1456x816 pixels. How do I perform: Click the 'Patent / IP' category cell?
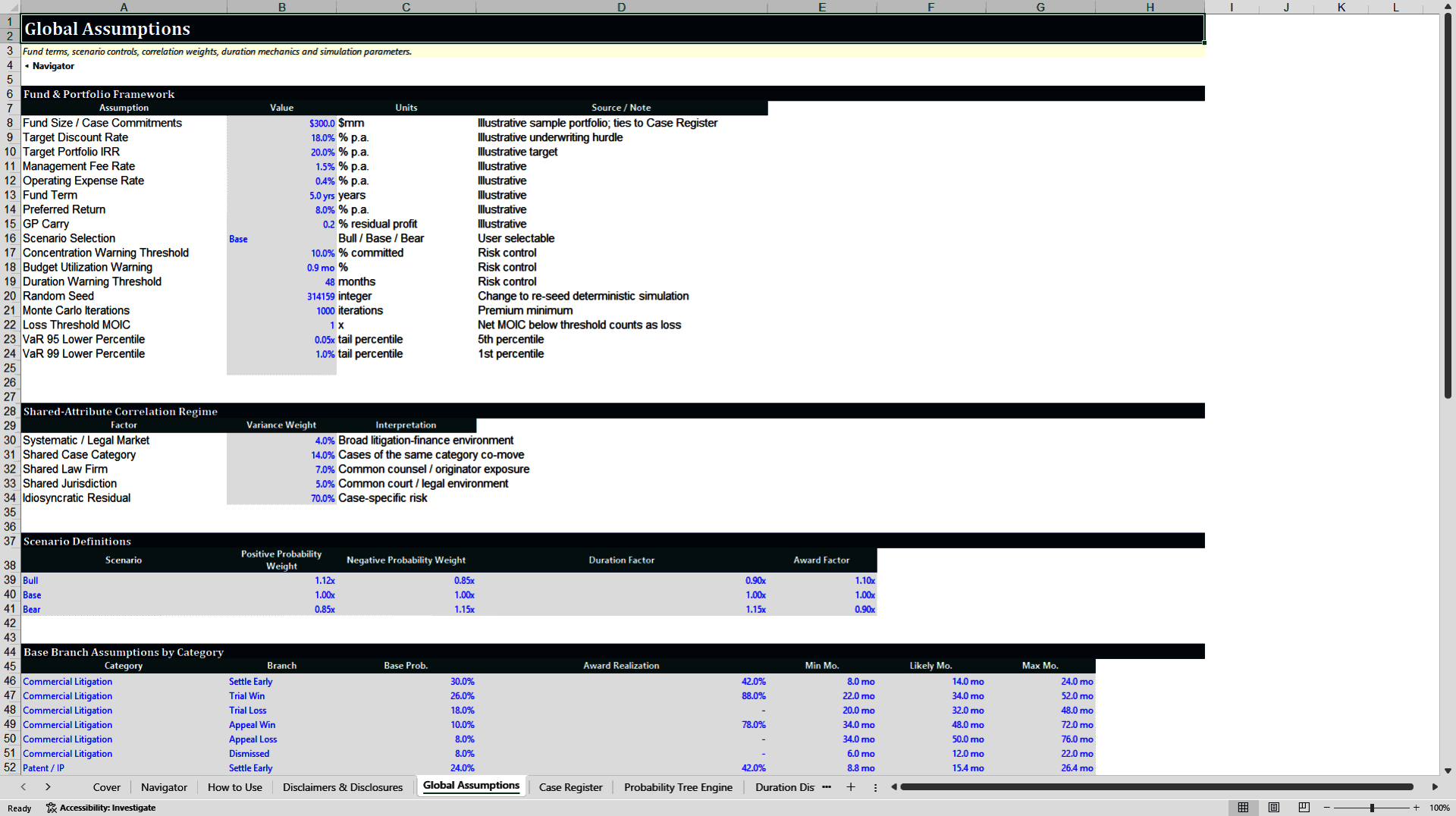[124, 767]
